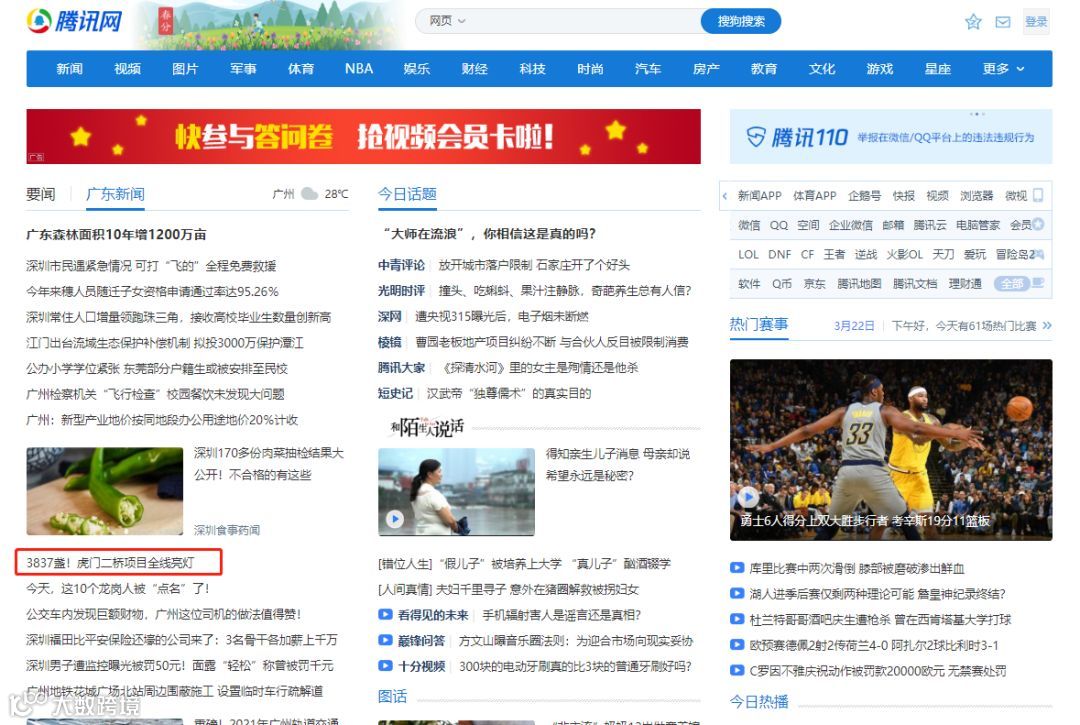
Task: Open article 今天，这10个龙岗人被“点名”了！
Action: click(x=117, y=589)
